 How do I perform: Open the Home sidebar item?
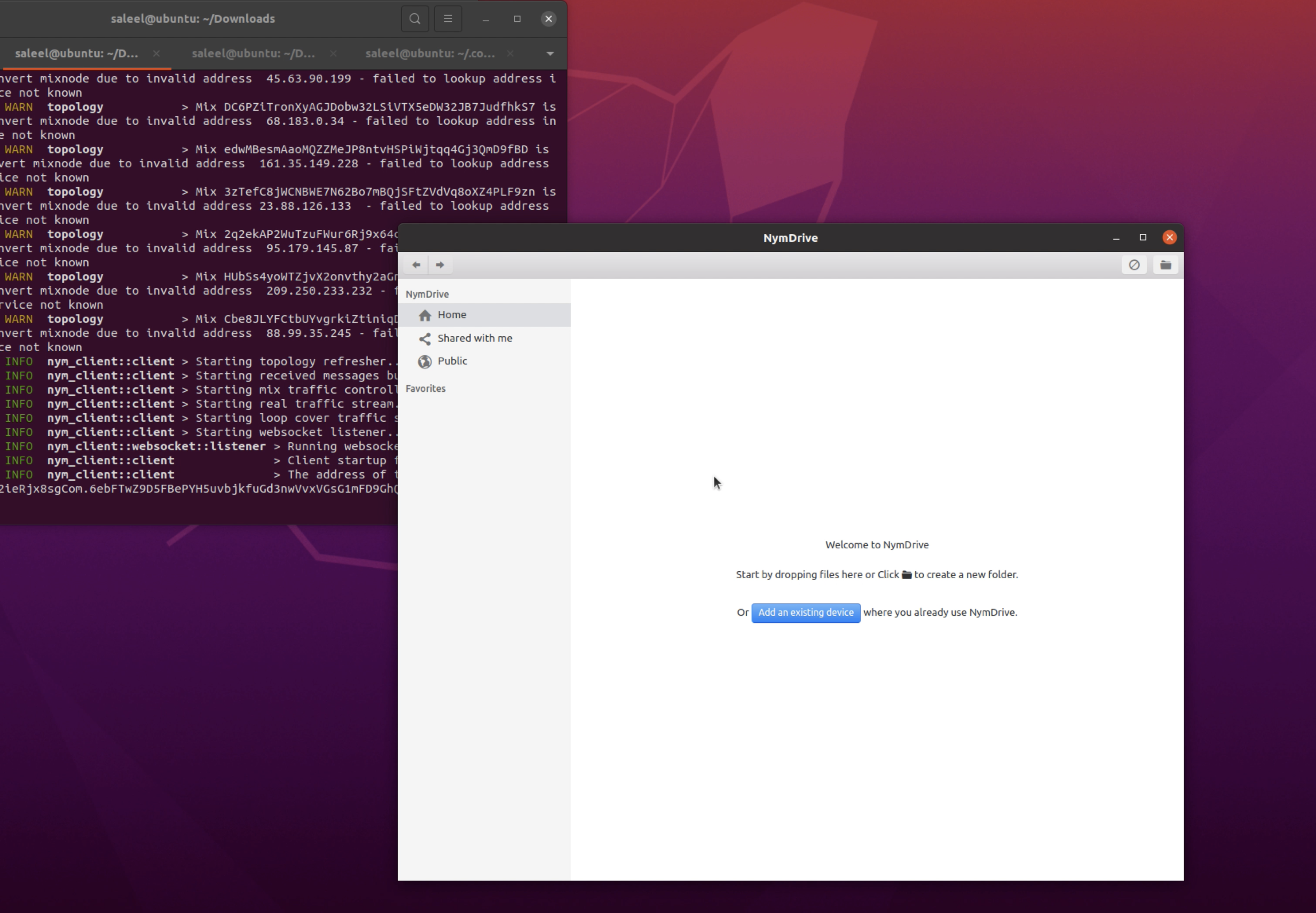tap(452, 315)
